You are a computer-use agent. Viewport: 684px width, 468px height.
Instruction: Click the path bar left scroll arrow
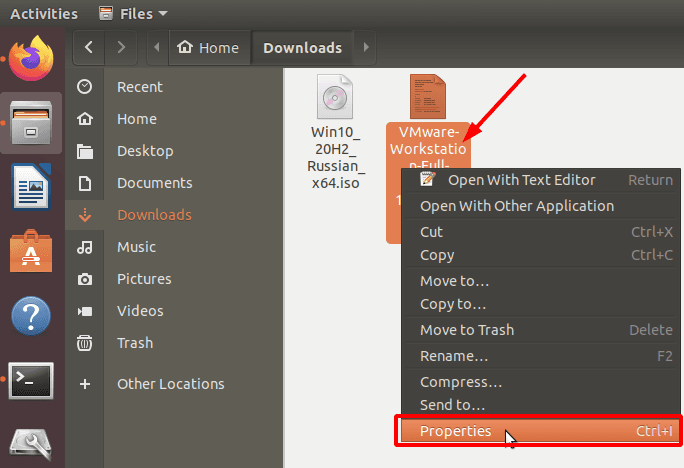point(157,47)
